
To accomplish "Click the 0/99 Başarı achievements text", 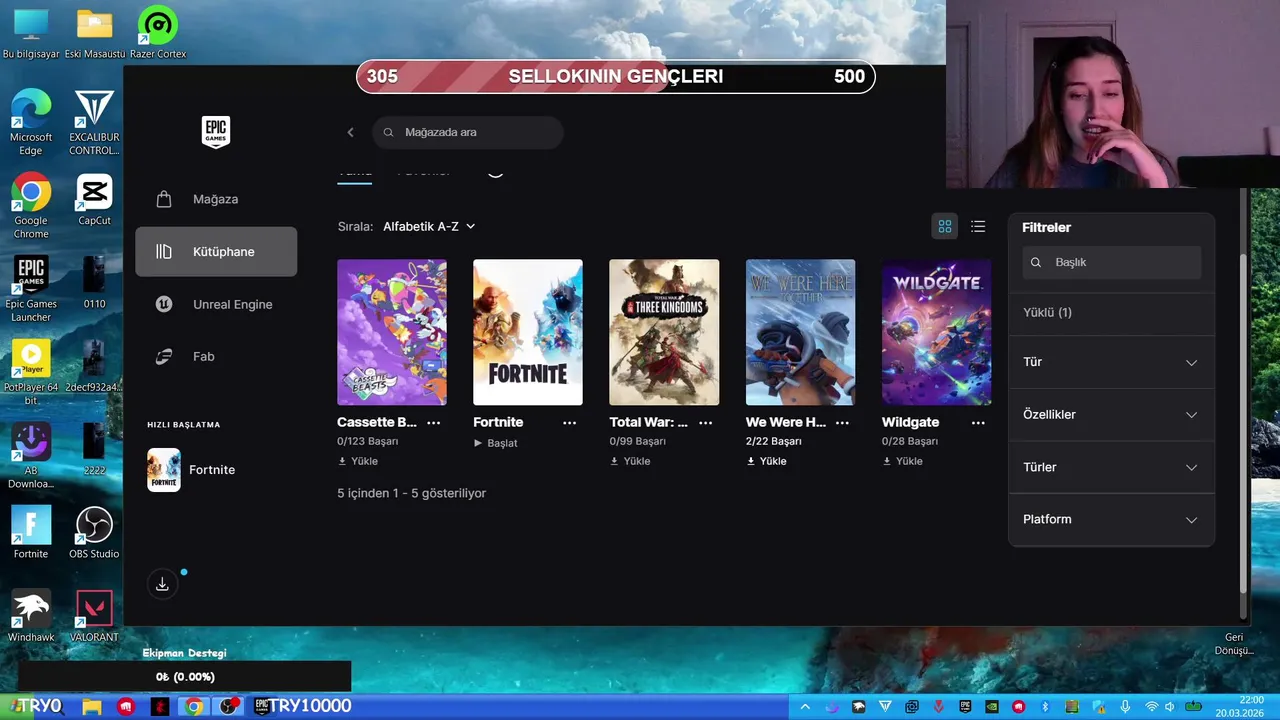I will (637, 441).
